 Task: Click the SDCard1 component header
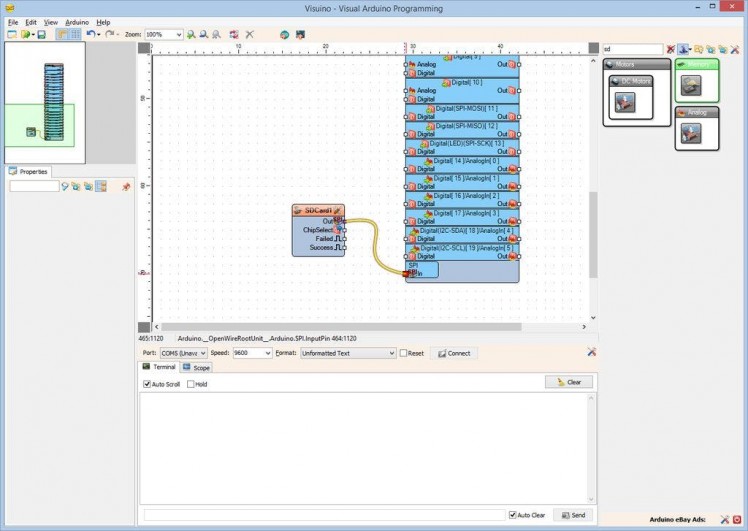(318, 210)
